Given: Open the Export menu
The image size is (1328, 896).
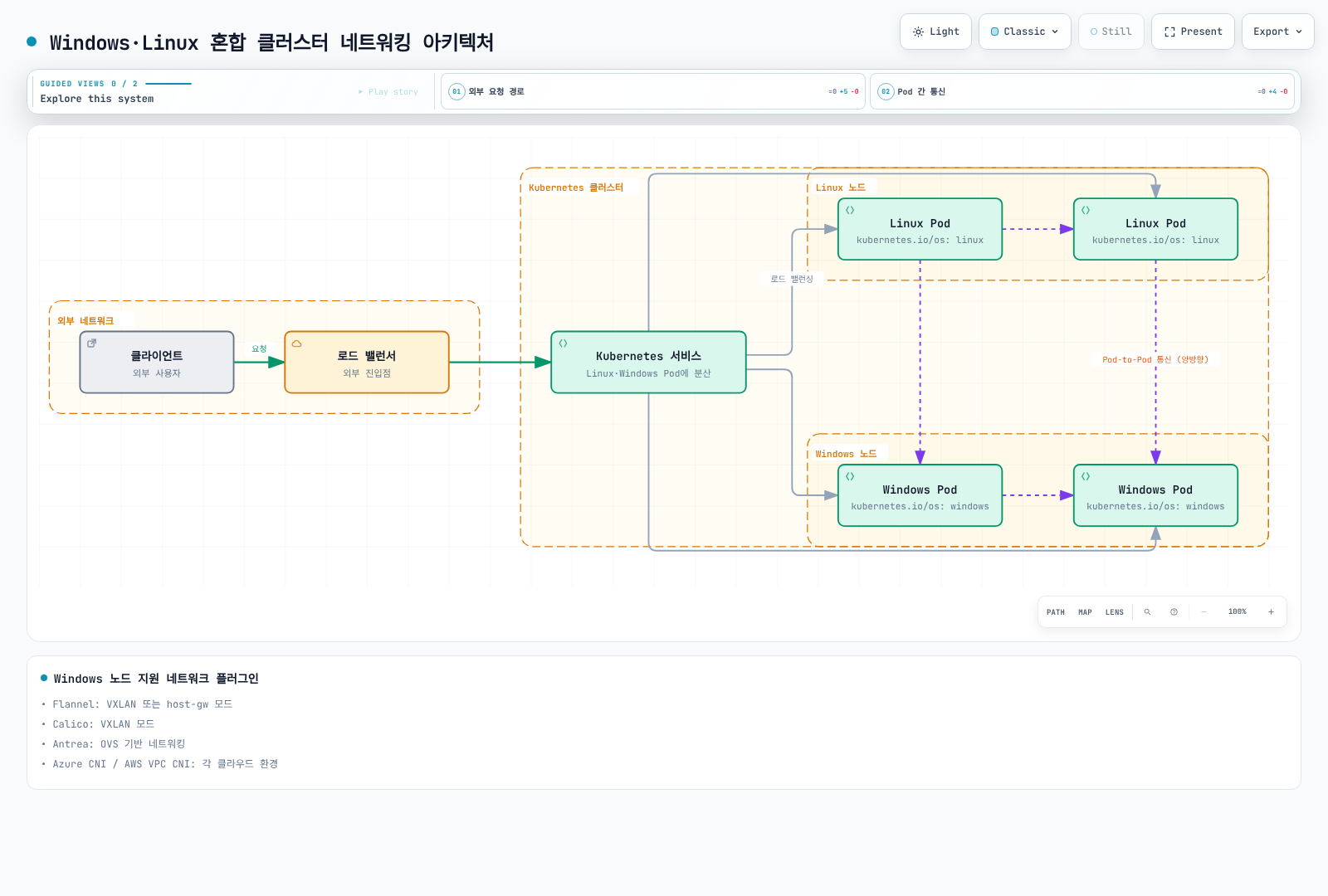Looking at the screenshot, I should tap(1277, 32).
